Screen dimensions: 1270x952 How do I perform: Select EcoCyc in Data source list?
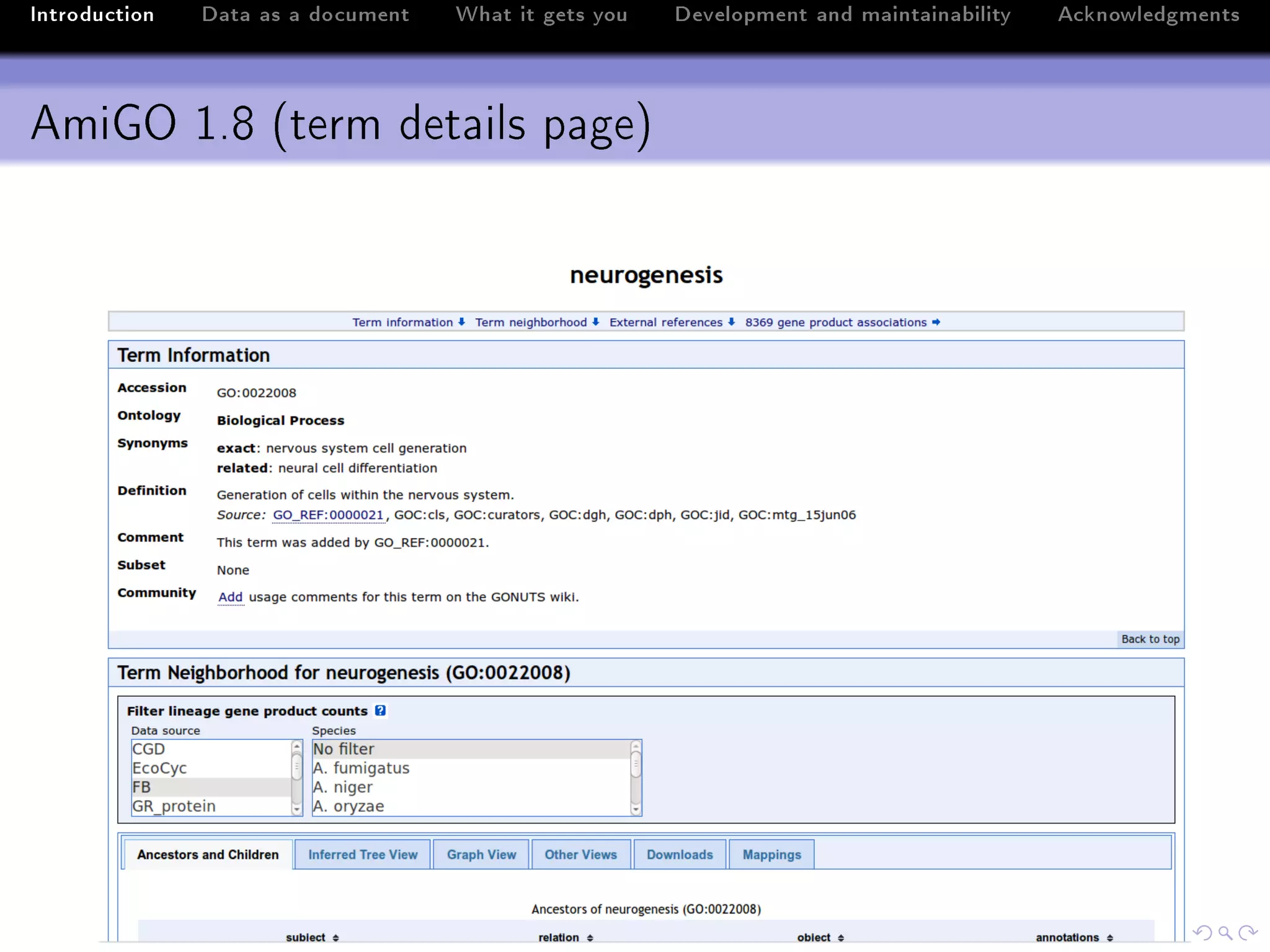[x=211, y=769]
